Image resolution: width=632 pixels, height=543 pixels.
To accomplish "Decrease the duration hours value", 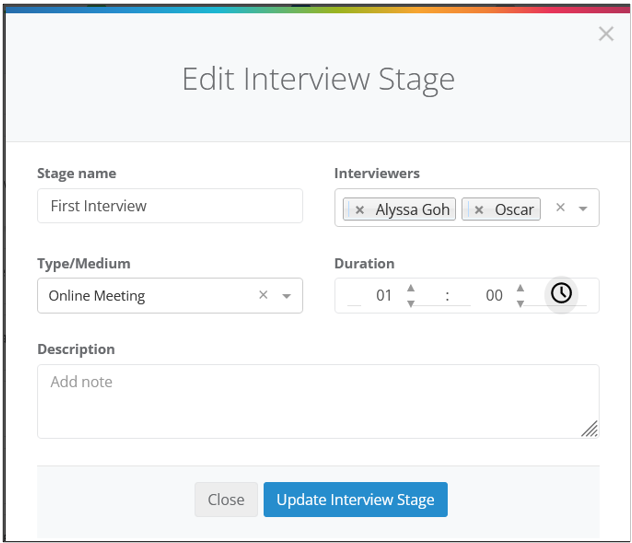I will point(410,303).
